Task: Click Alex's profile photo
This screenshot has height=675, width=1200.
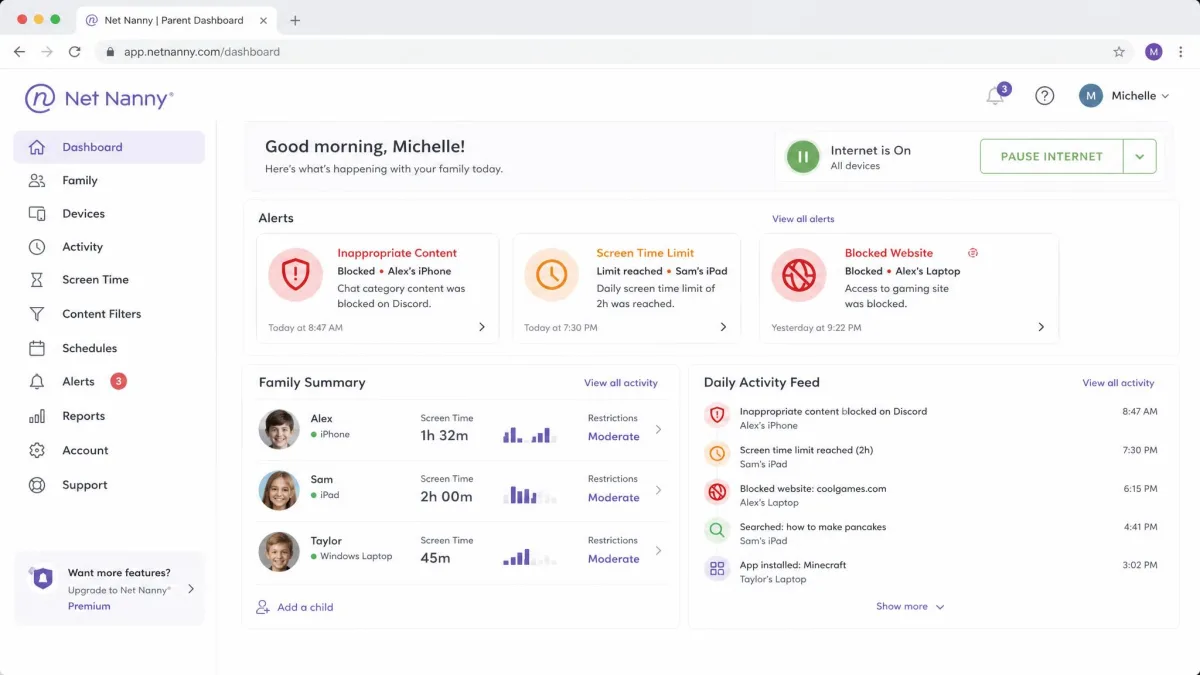Action: [x=279, y=429]
